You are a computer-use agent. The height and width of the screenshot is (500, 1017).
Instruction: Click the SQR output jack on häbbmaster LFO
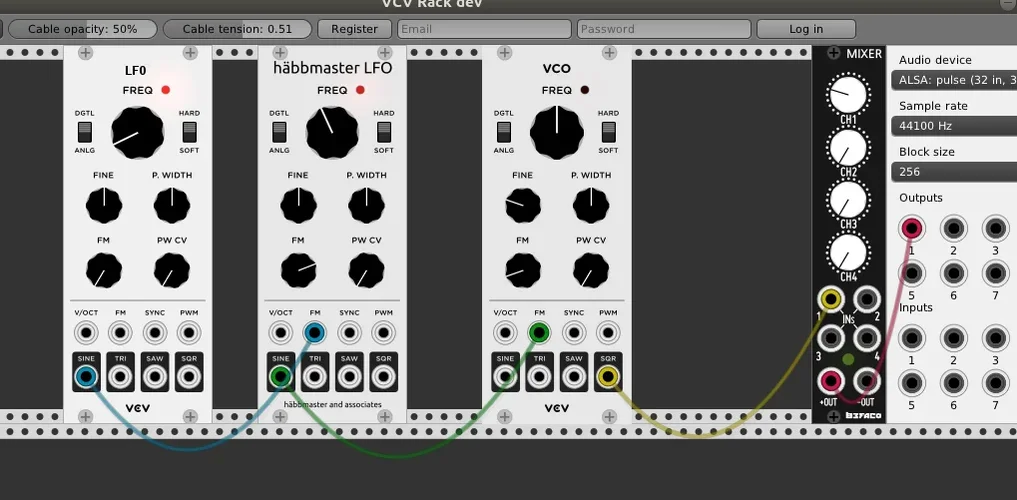pos(383,376)
